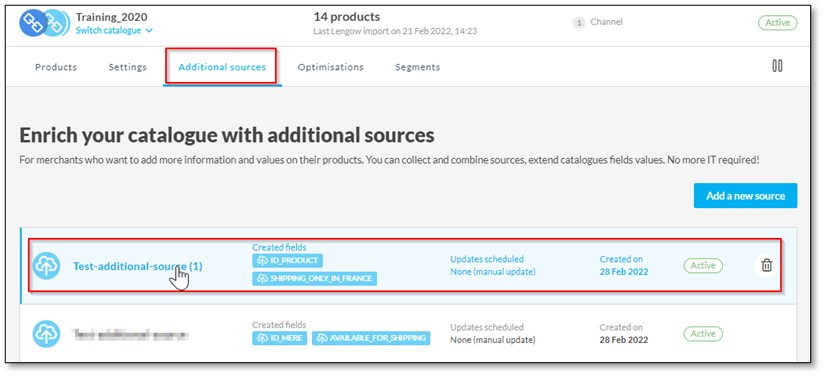Open the Segments tab

tap(418, 67)
